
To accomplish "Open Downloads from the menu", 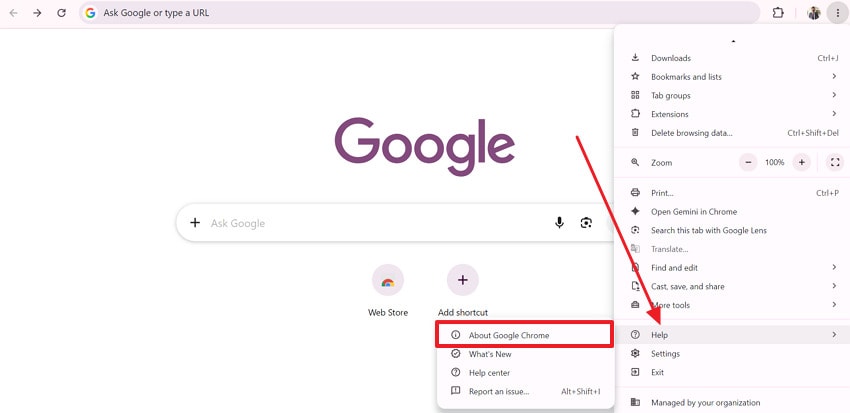I will [733, 58].
